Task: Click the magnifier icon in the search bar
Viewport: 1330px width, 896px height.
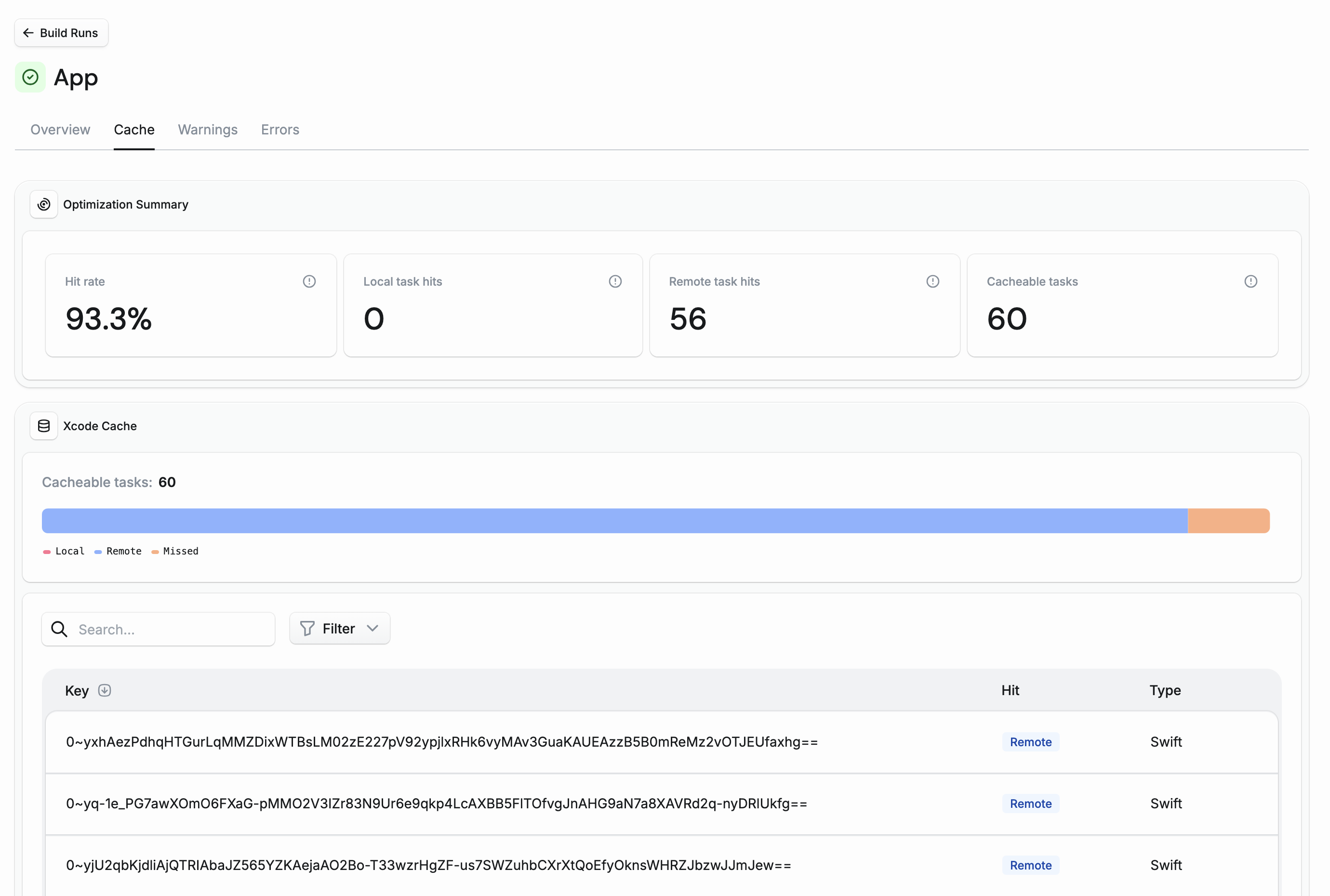Action: [59, 629]
